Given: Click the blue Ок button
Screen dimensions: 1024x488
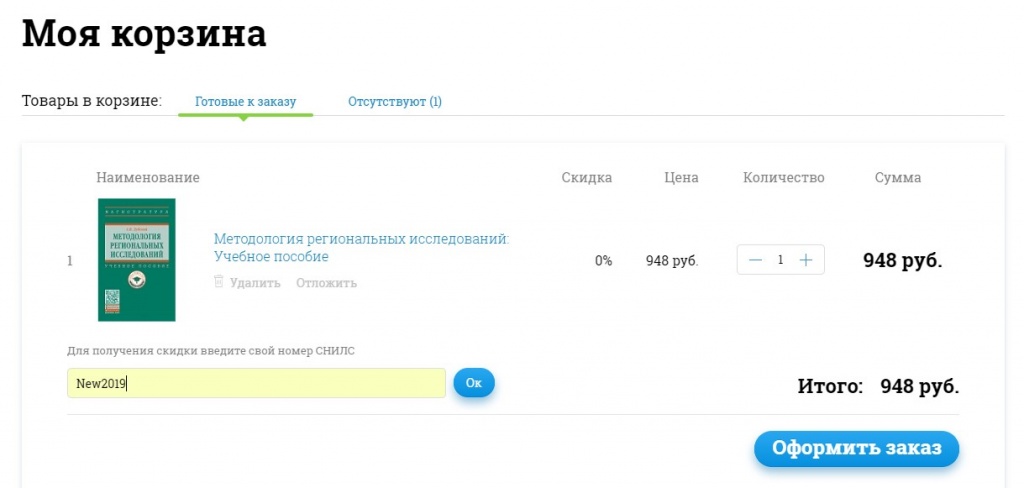Looking at the screenshot, I should 474,383.
